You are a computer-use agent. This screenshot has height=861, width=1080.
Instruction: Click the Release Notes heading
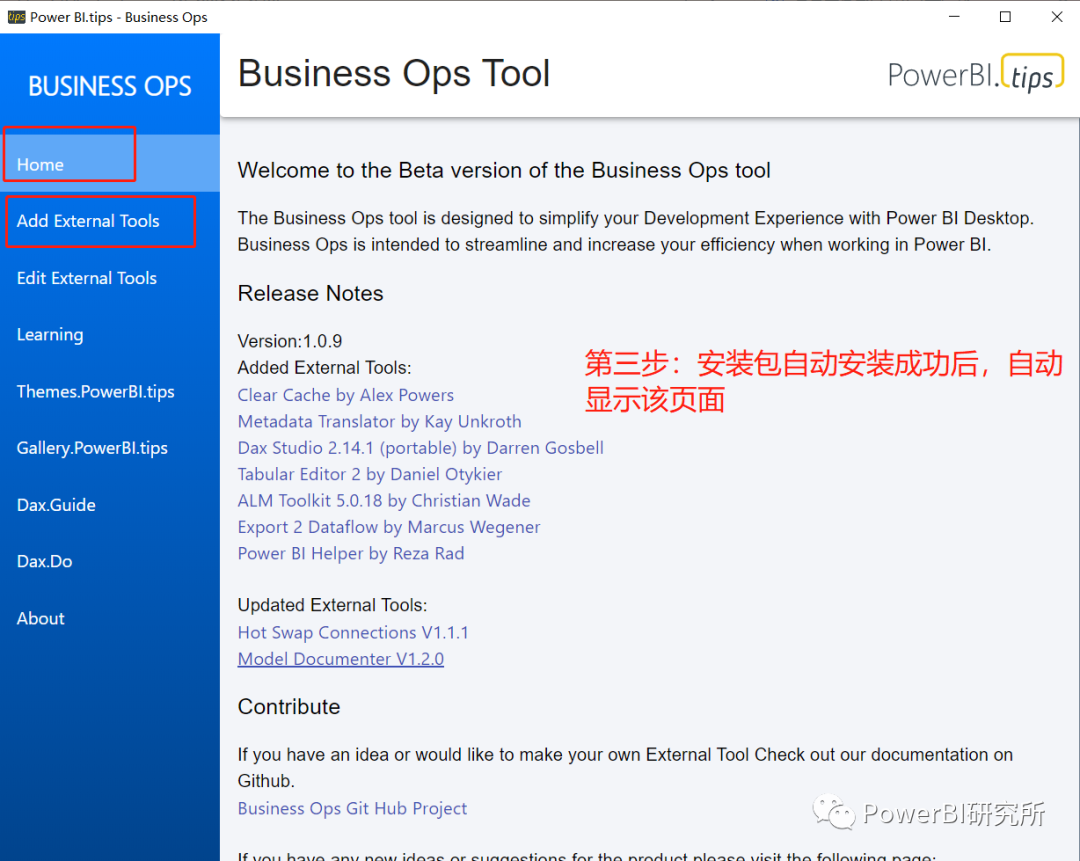[x=311, y=293]
